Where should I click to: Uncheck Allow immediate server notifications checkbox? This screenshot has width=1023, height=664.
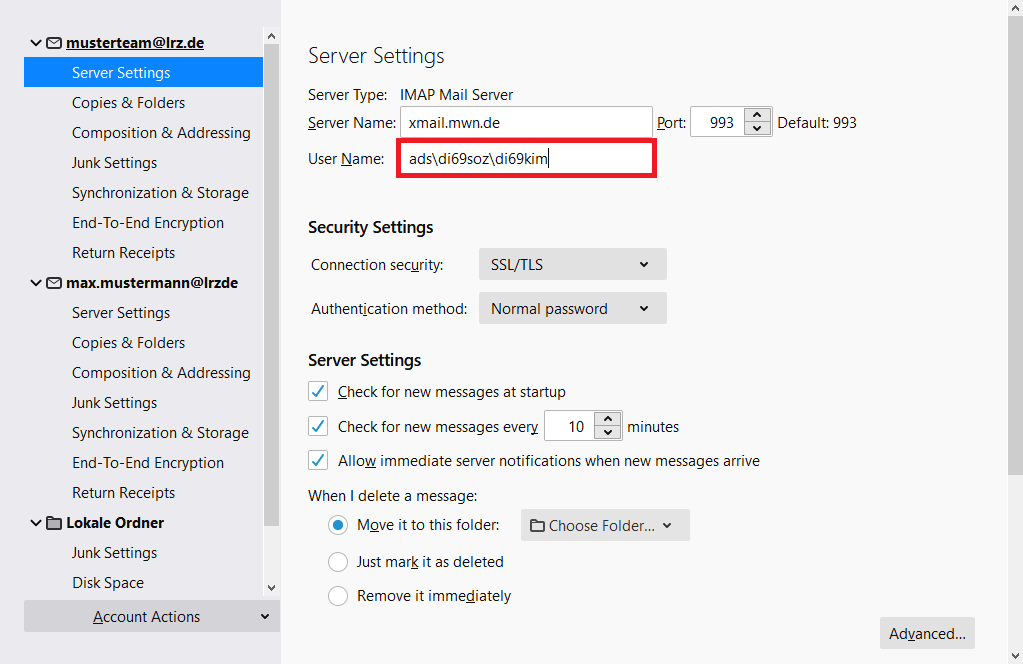(318, 460)
